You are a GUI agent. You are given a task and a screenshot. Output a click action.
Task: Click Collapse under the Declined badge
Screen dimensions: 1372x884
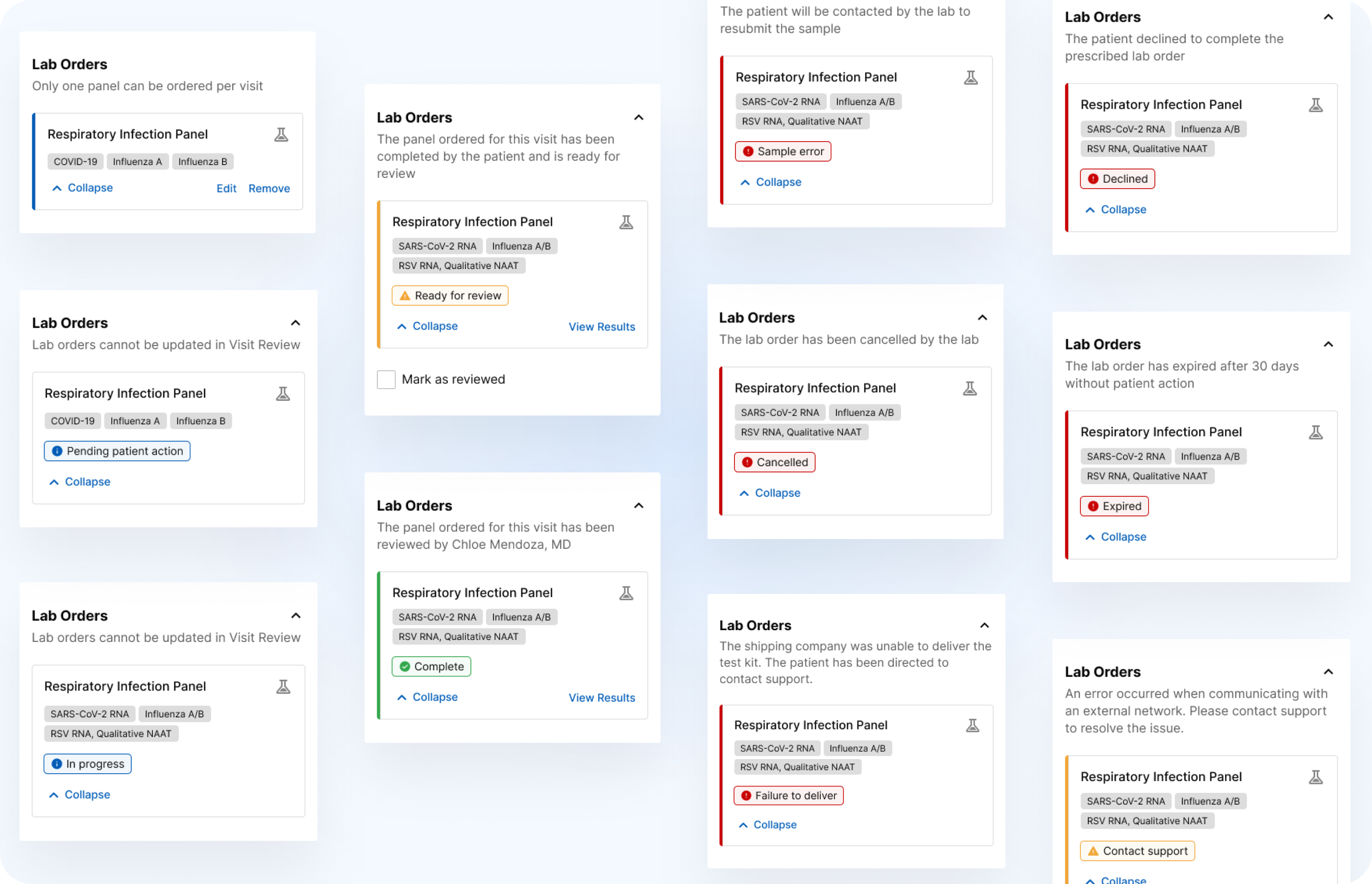(x=1116, y=210)
